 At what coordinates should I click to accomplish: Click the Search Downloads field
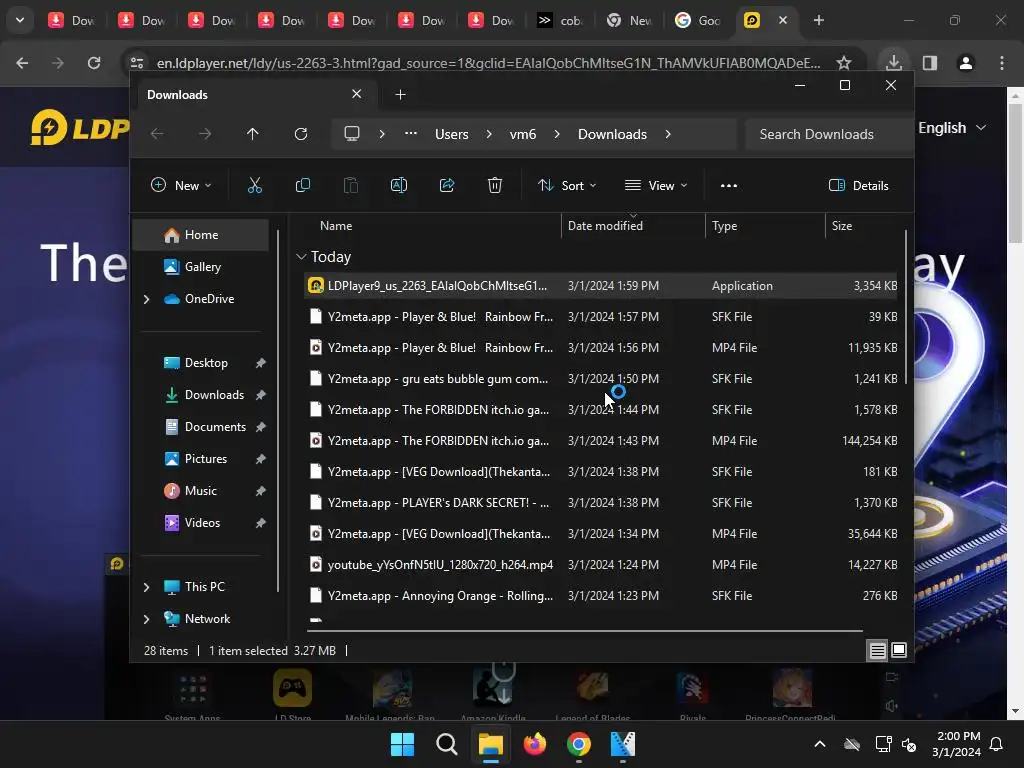828,134
